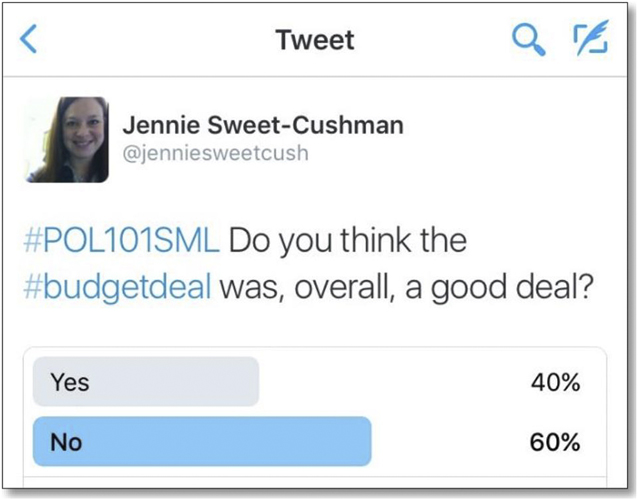
Task: Open the @jenniesweetcush handle
Action: (215, 153)
